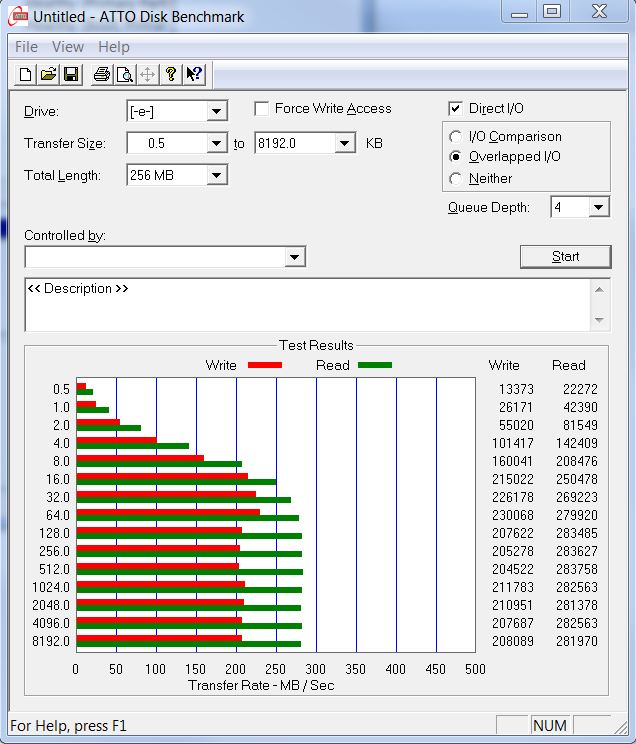Viewport: 636px width, 744px height.
Task: Print results using the printer icon
Action: click(x=101, y=74)
